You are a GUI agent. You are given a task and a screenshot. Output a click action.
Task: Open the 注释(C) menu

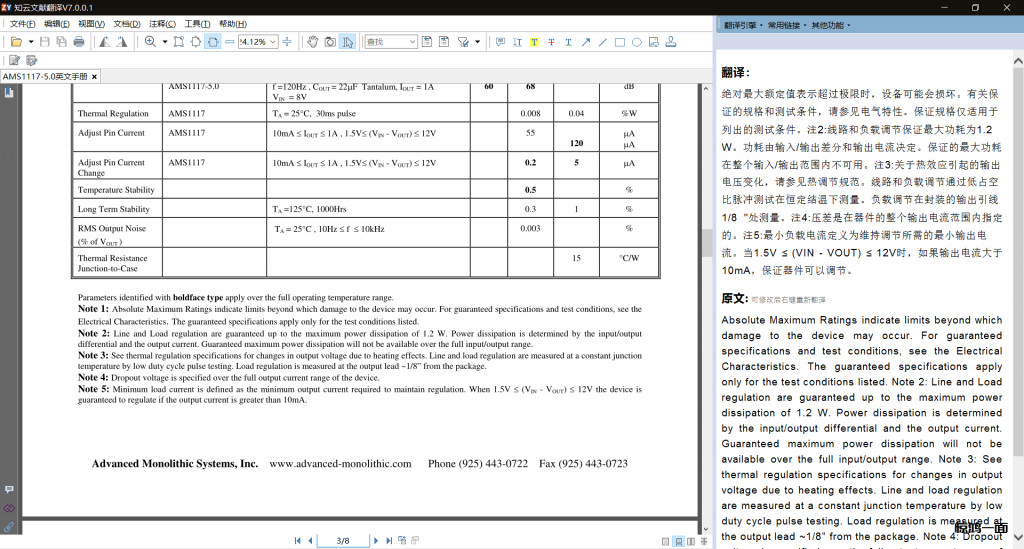(x=162, y=24)
